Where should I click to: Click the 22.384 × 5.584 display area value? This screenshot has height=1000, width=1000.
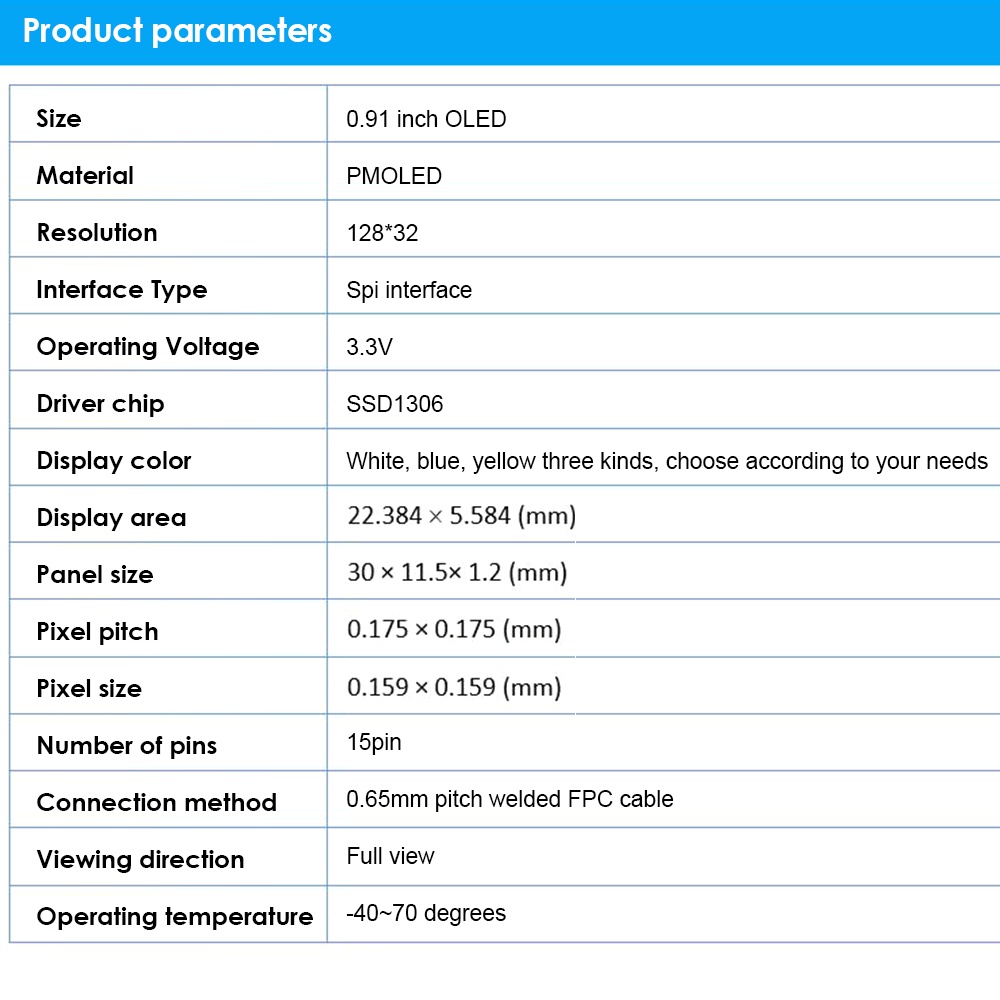pos(461,516)
